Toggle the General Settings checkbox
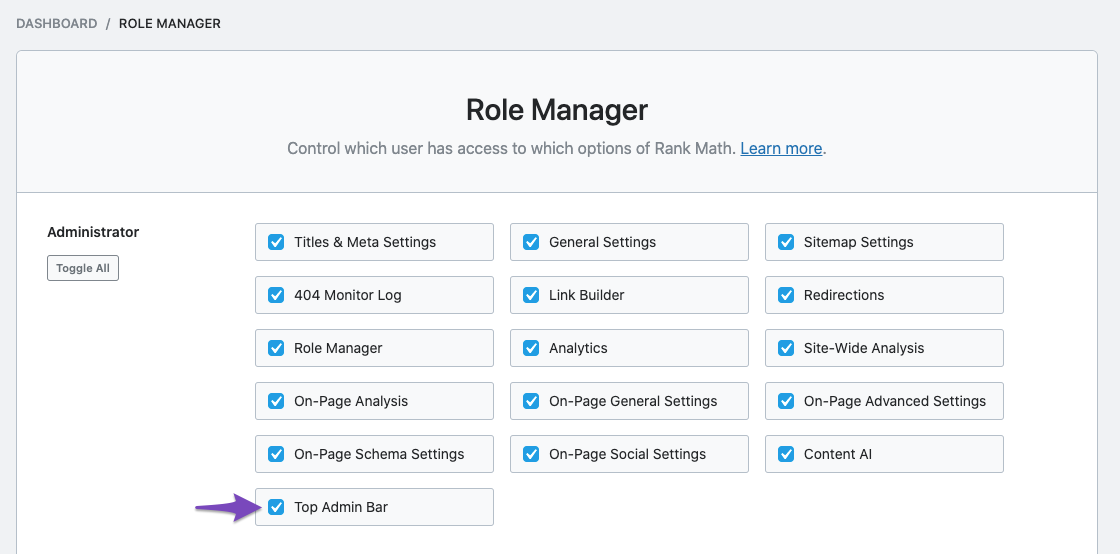Image resolution: width=1120 pixels, height=554 pixels. 531,242
